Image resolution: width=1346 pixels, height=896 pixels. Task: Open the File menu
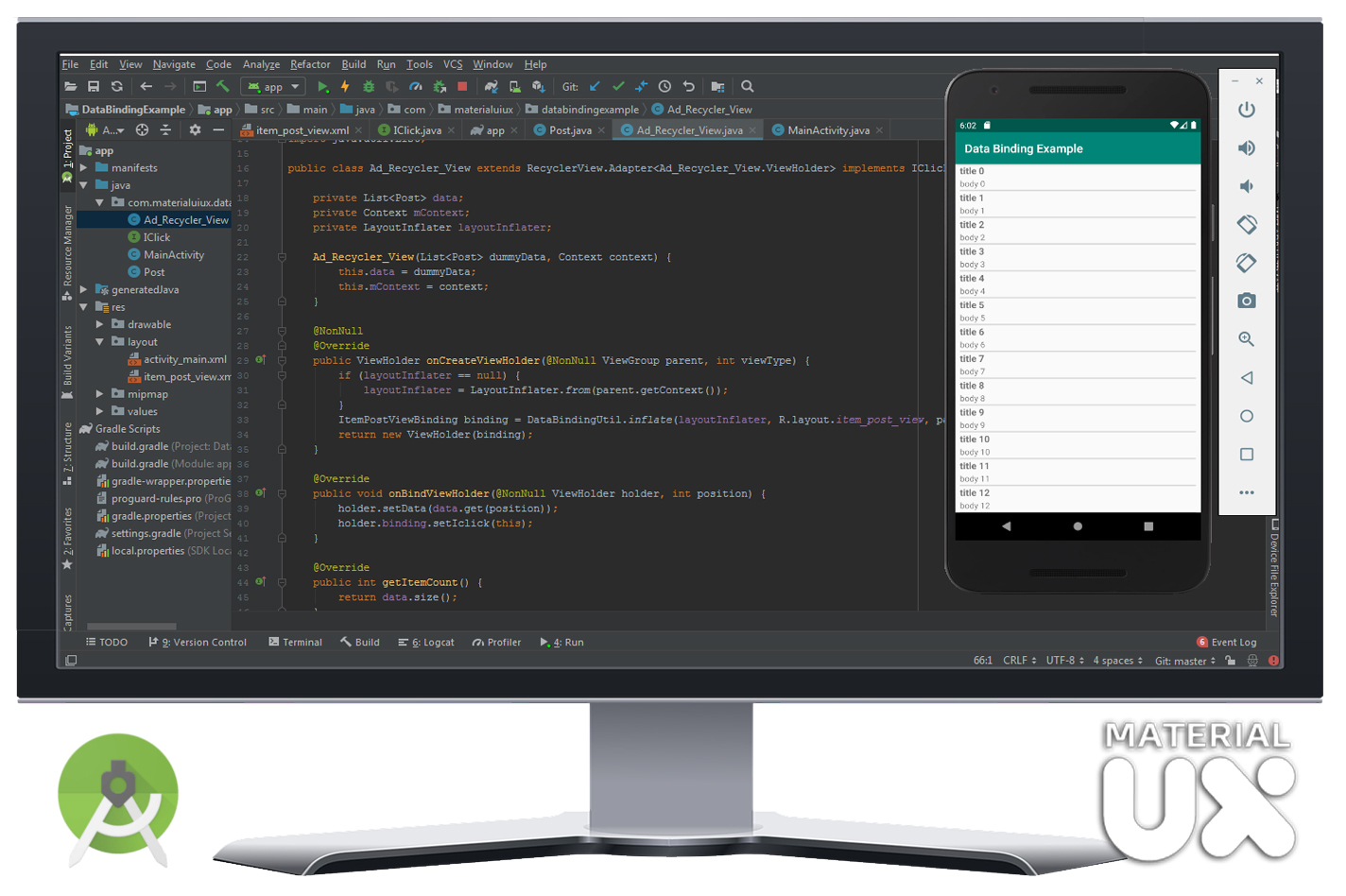coord(71,64)
